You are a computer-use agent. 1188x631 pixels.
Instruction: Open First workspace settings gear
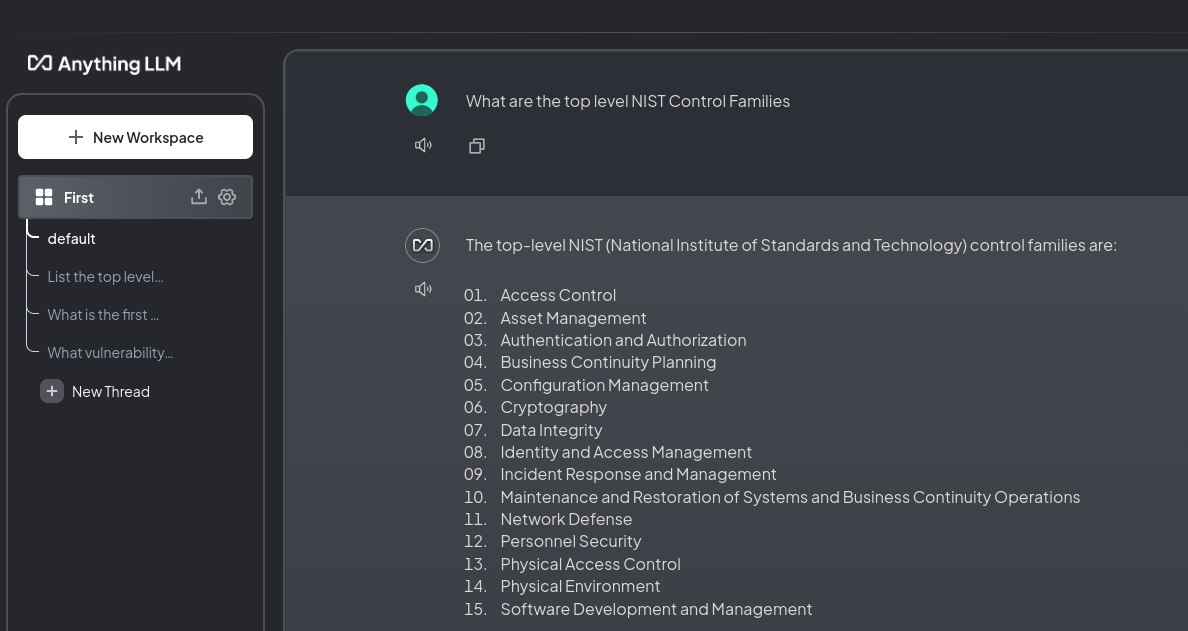(x=227, y=197)
